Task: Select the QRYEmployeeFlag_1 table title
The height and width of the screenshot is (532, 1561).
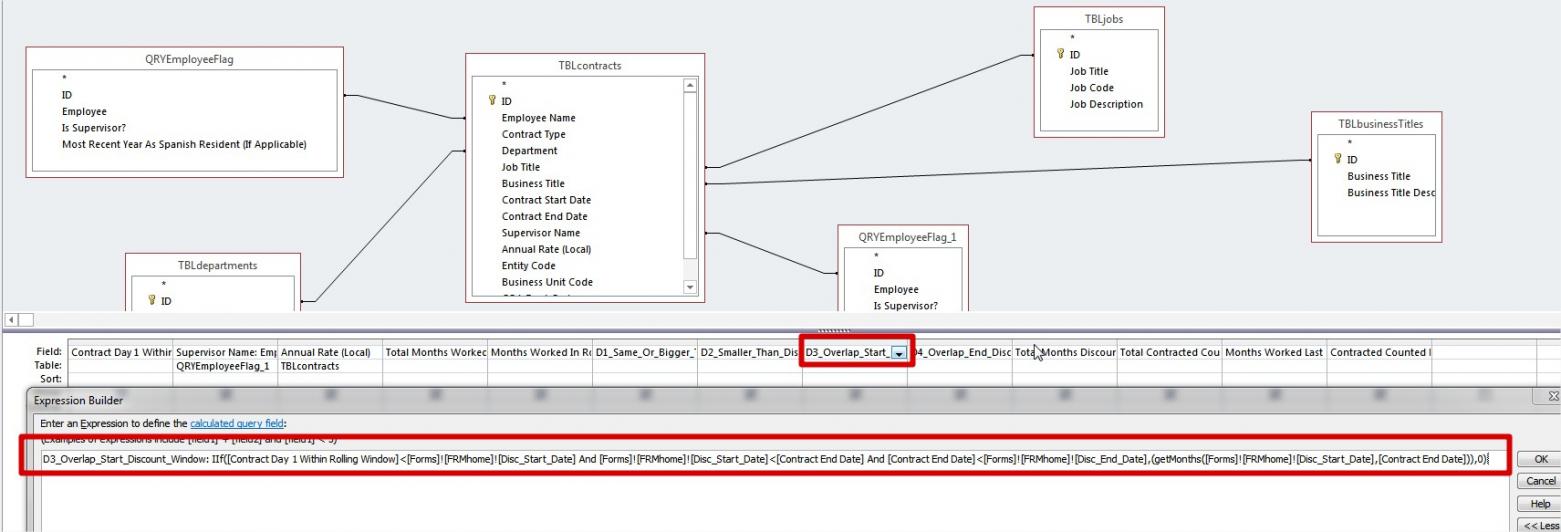Action: point(906,237)
